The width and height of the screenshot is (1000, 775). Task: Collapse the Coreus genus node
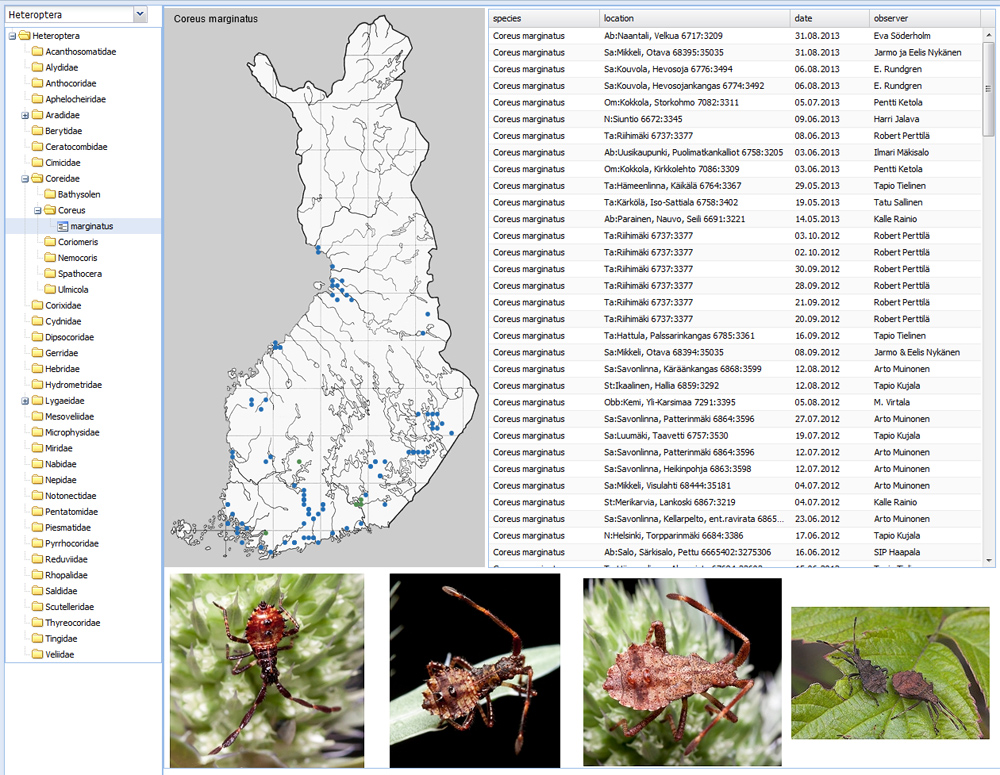pos(38,210)
